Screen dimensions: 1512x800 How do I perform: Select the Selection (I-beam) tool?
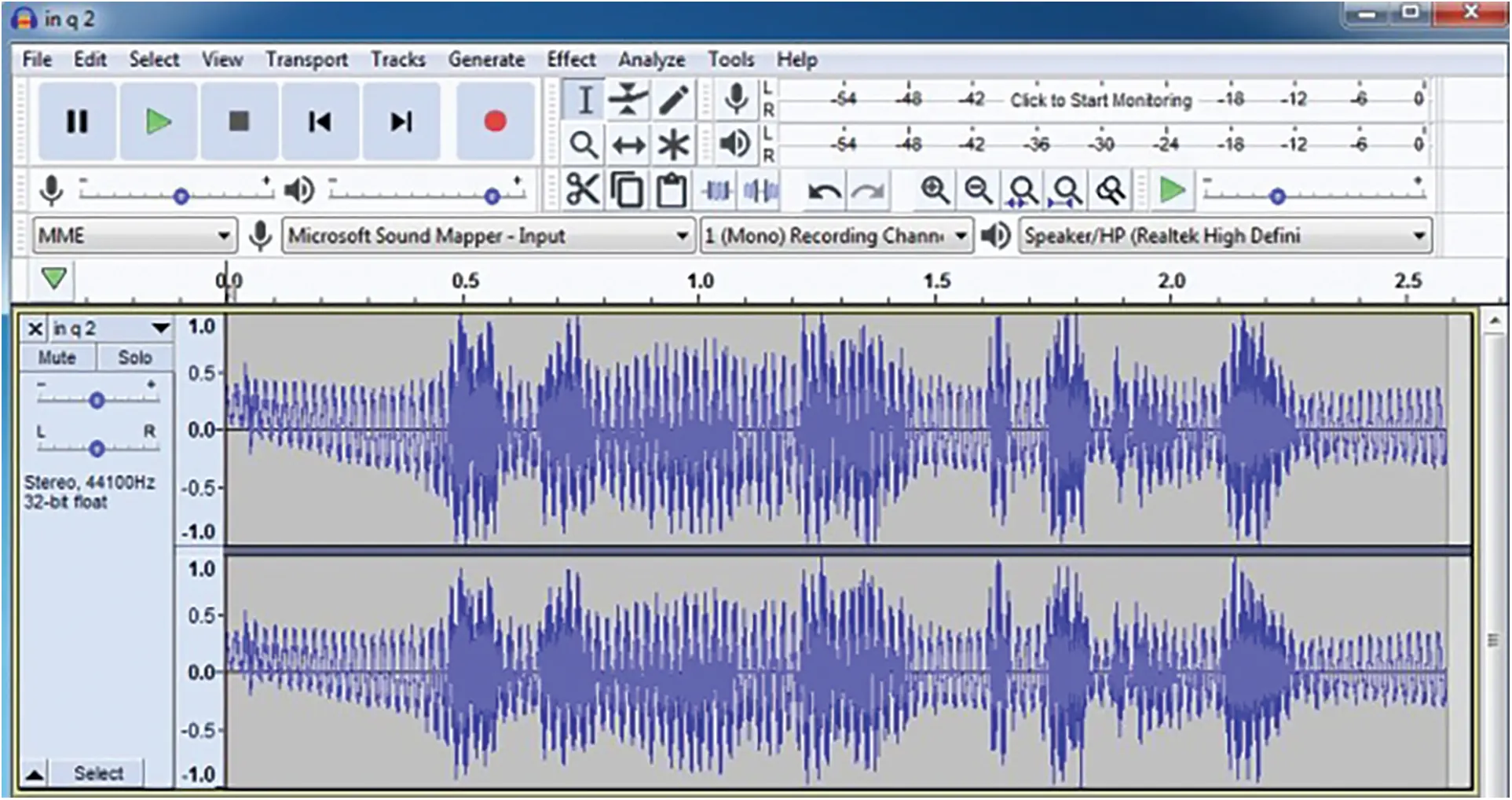(584, 100)
